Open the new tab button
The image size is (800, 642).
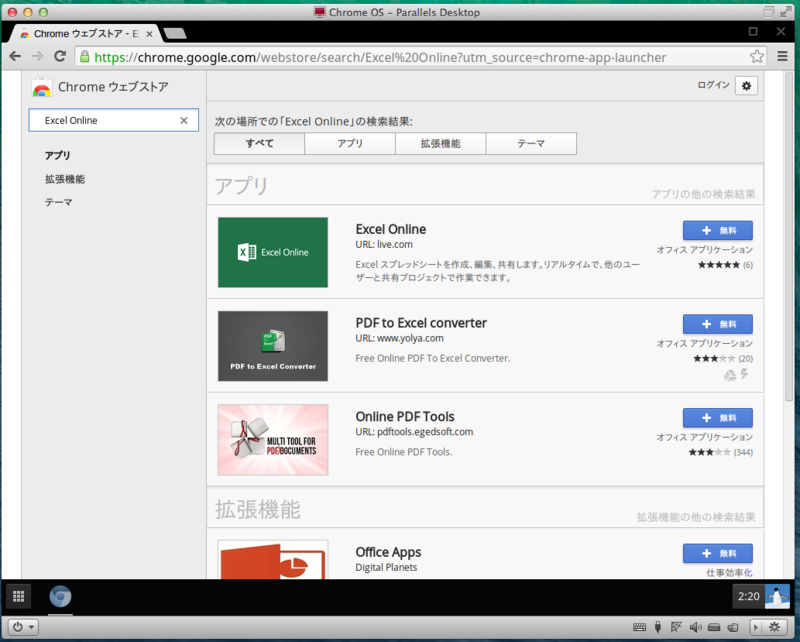coord(176,34)
